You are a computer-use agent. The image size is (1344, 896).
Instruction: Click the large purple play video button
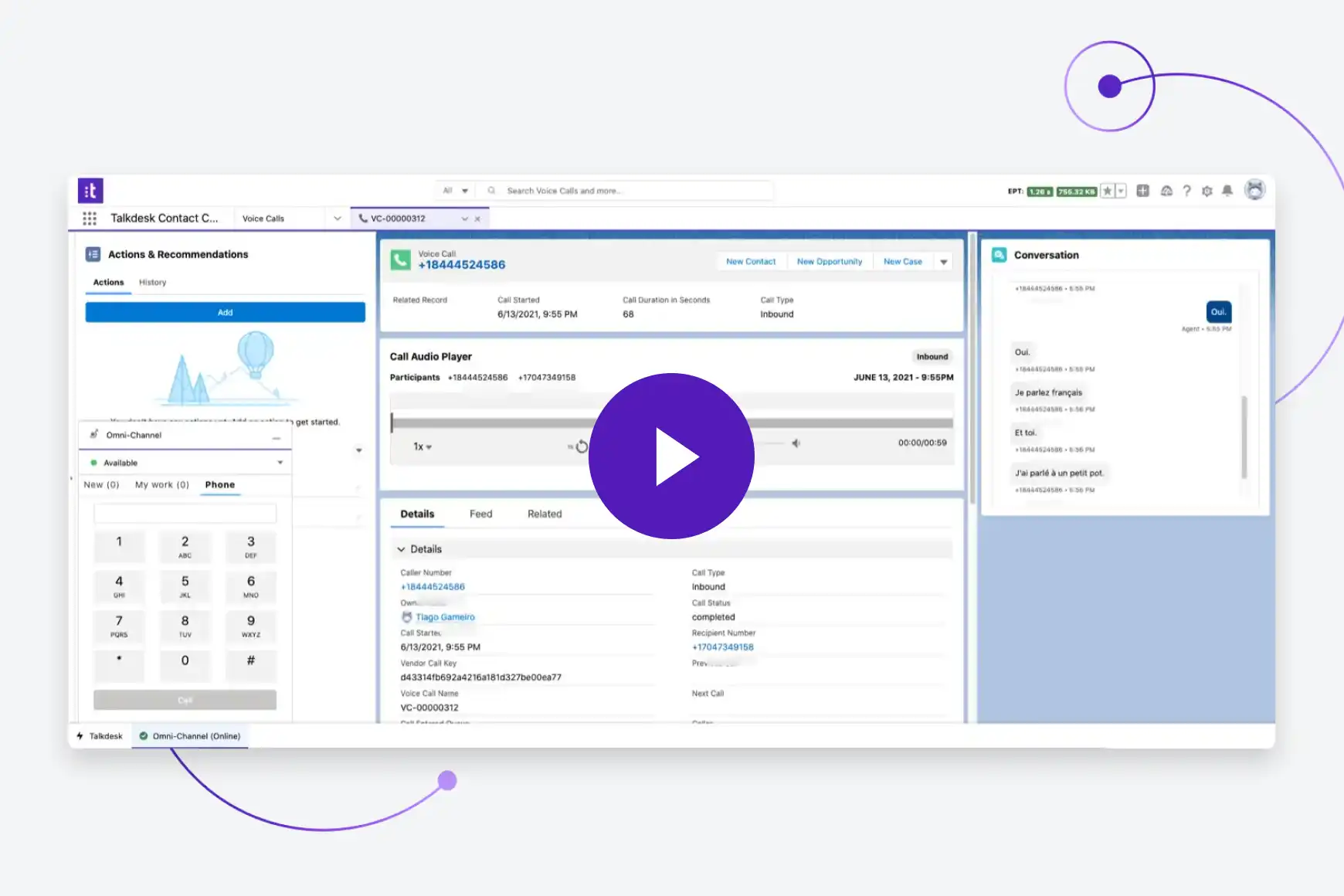point(671,456)
